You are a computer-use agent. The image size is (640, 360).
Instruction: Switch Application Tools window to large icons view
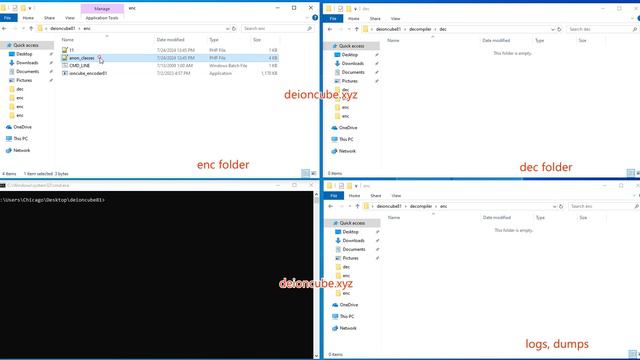pyautogui.click(x=313, y=173)
